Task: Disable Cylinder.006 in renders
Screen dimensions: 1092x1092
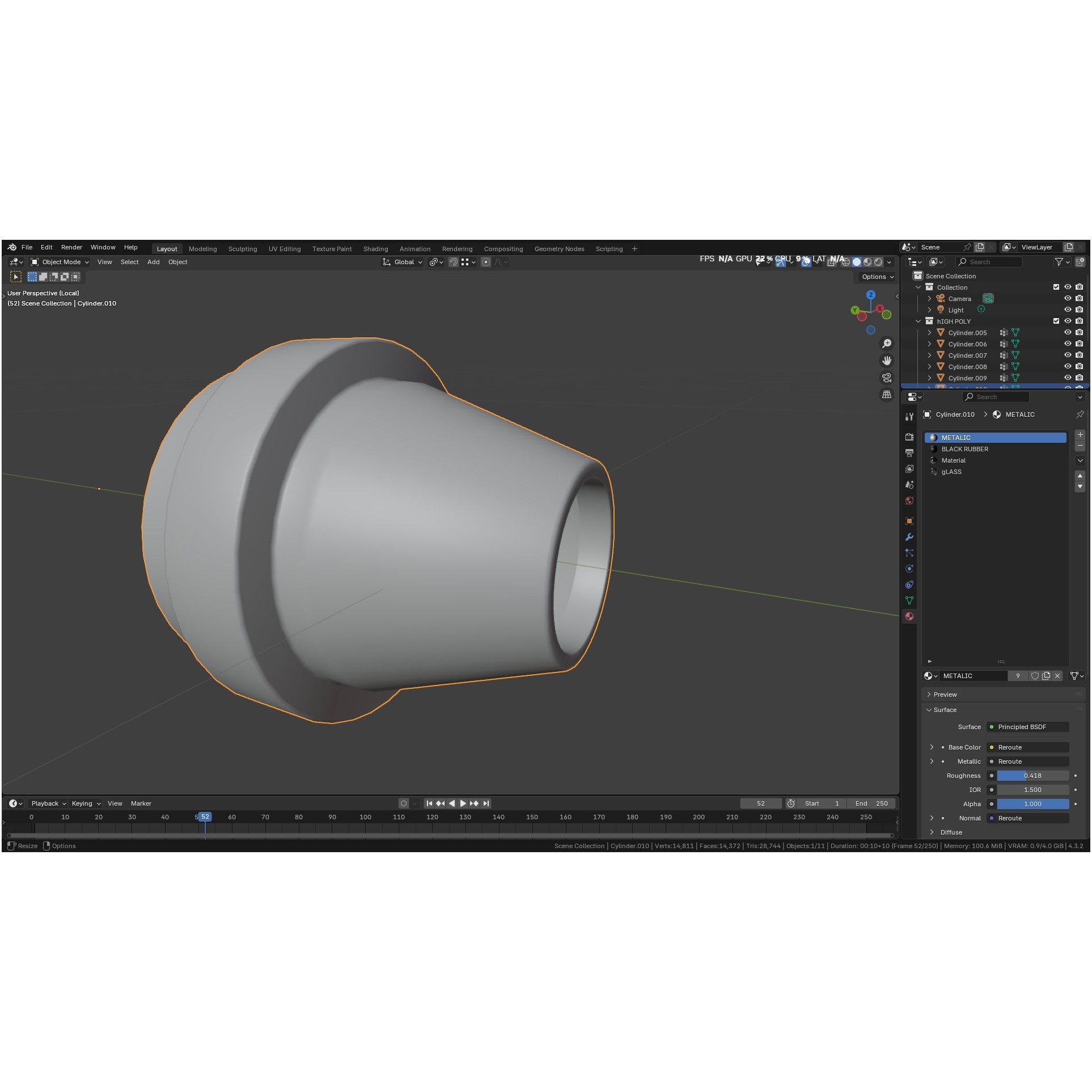Action: coord(1080,344)
